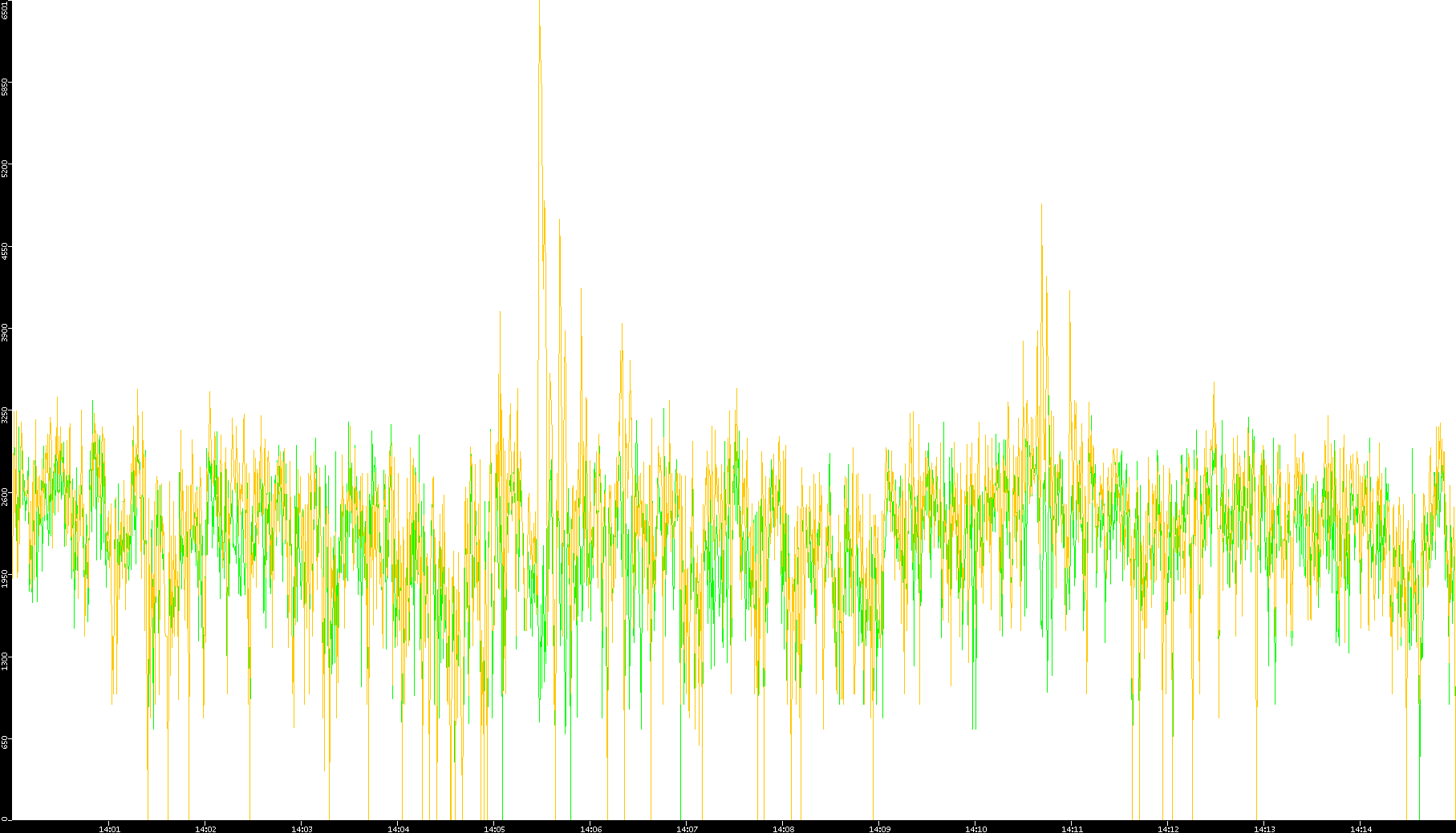
Task: Select the 14:09 time marker
Action: click(879, 828)
